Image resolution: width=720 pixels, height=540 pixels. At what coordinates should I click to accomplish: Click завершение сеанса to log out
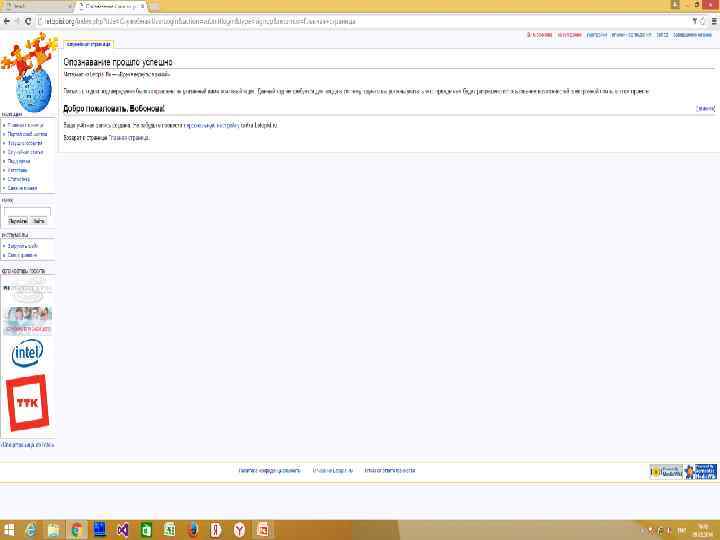pos(692,35)
